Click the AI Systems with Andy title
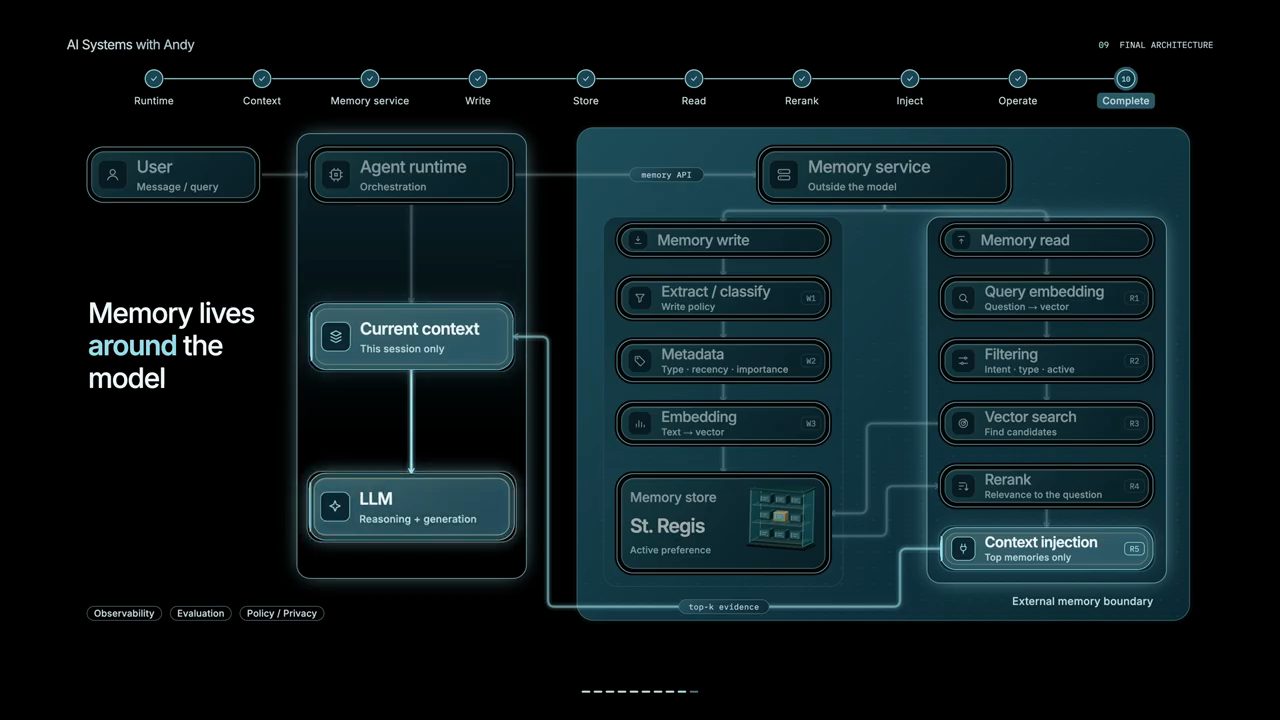The image size is (1280, 720). click(130, 45)
